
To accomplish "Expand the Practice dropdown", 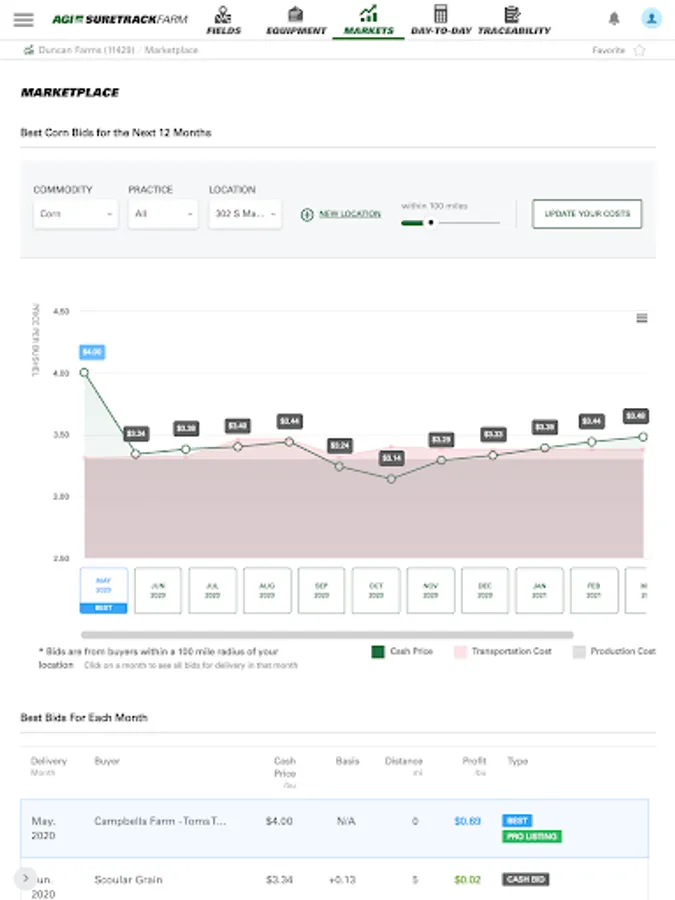I will tap(162, 214).
